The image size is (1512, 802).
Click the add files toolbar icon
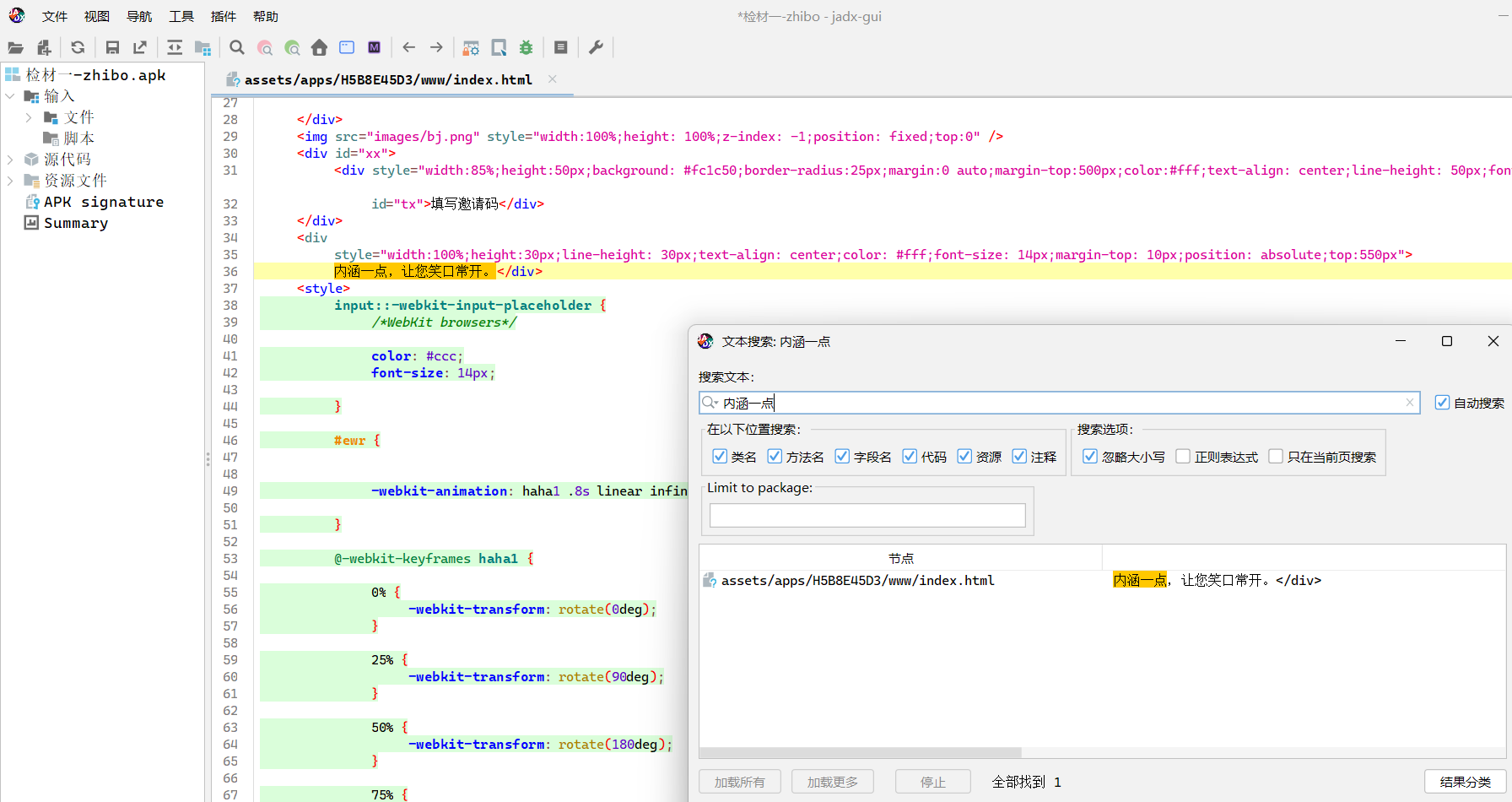click(44, 47)
